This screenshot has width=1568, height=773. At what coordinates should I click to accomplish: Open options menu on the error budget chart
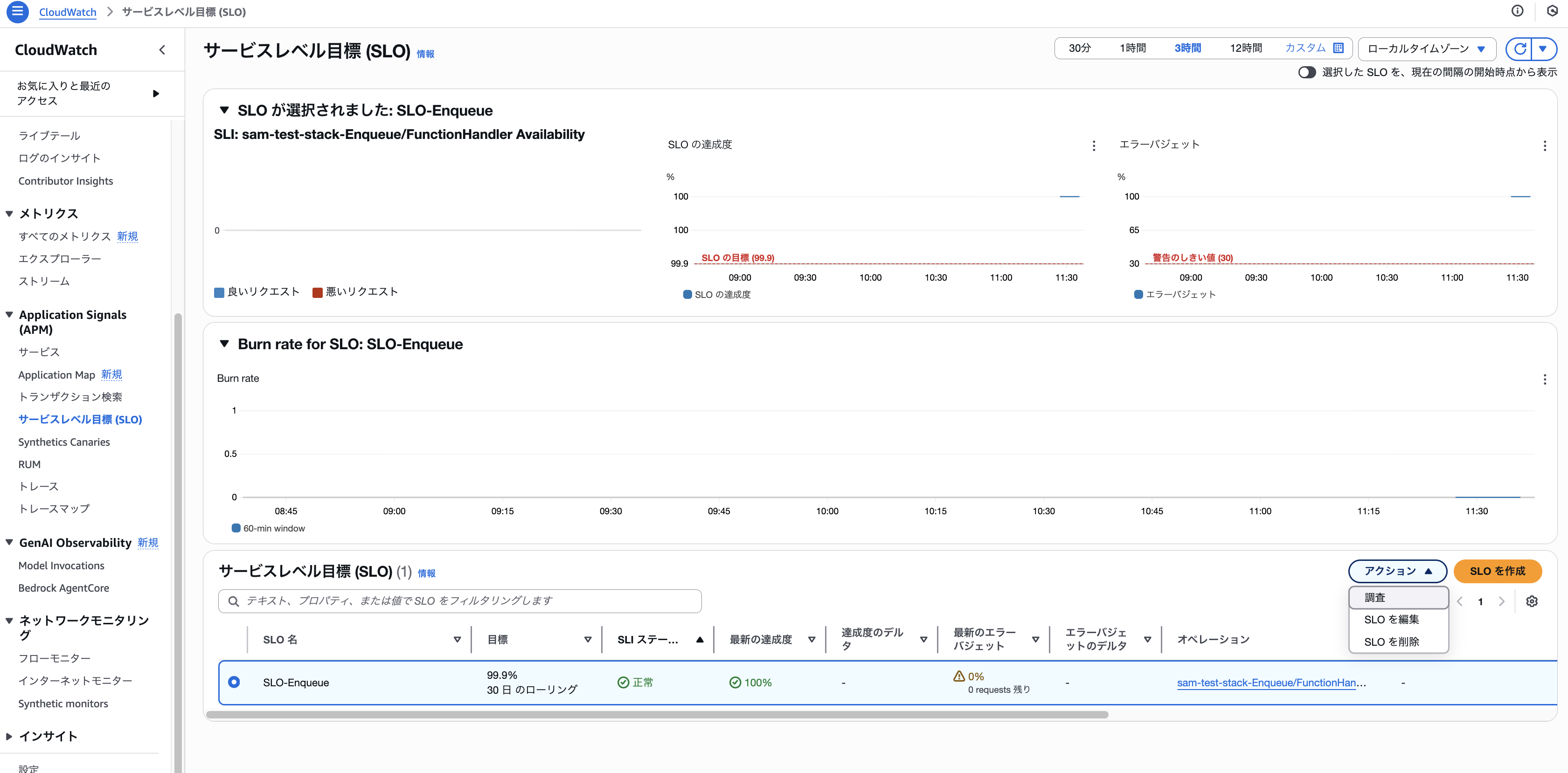[1544, 145]
